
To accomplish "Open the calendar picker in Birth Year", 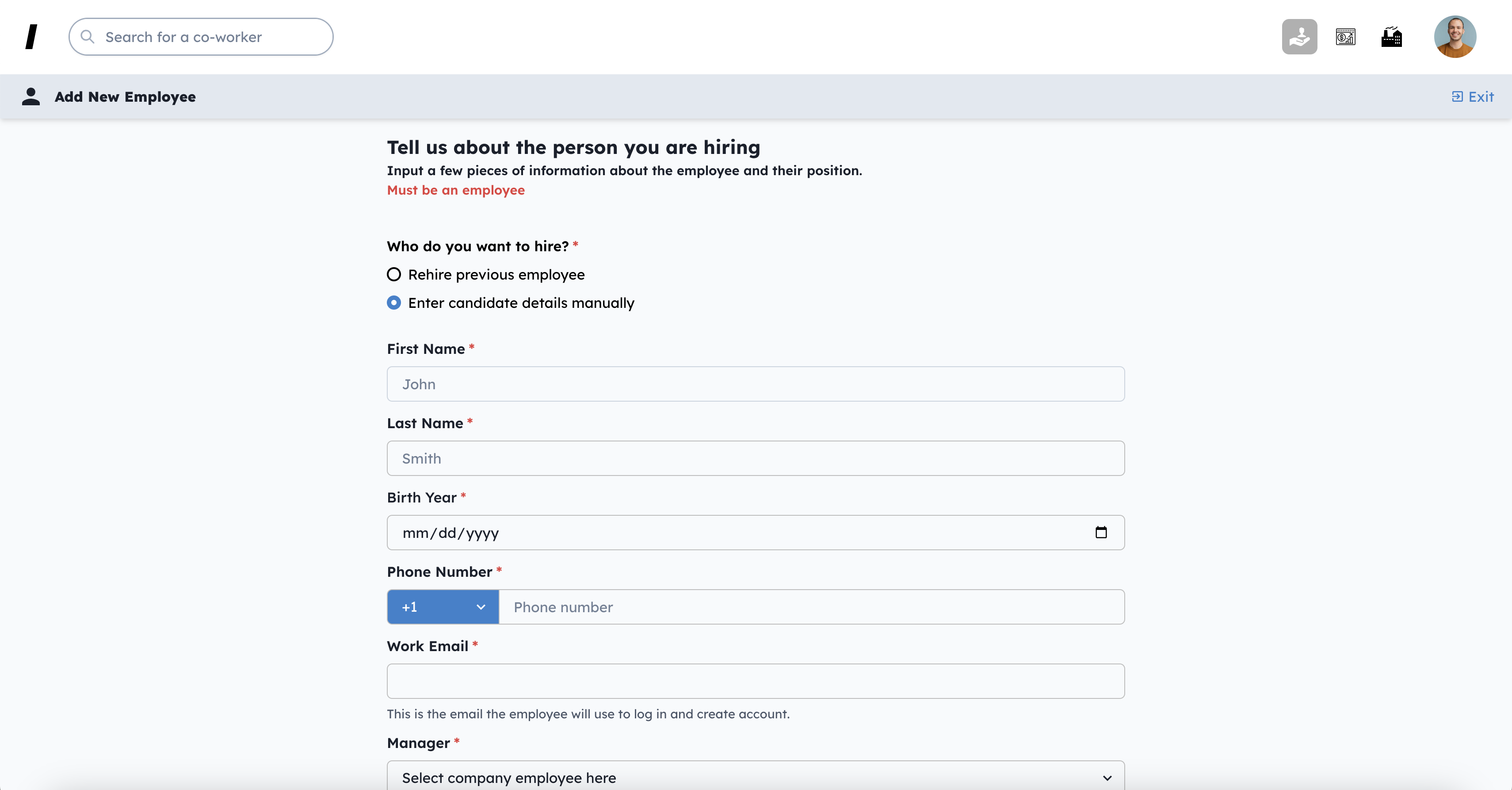I will coord(1100,532).
